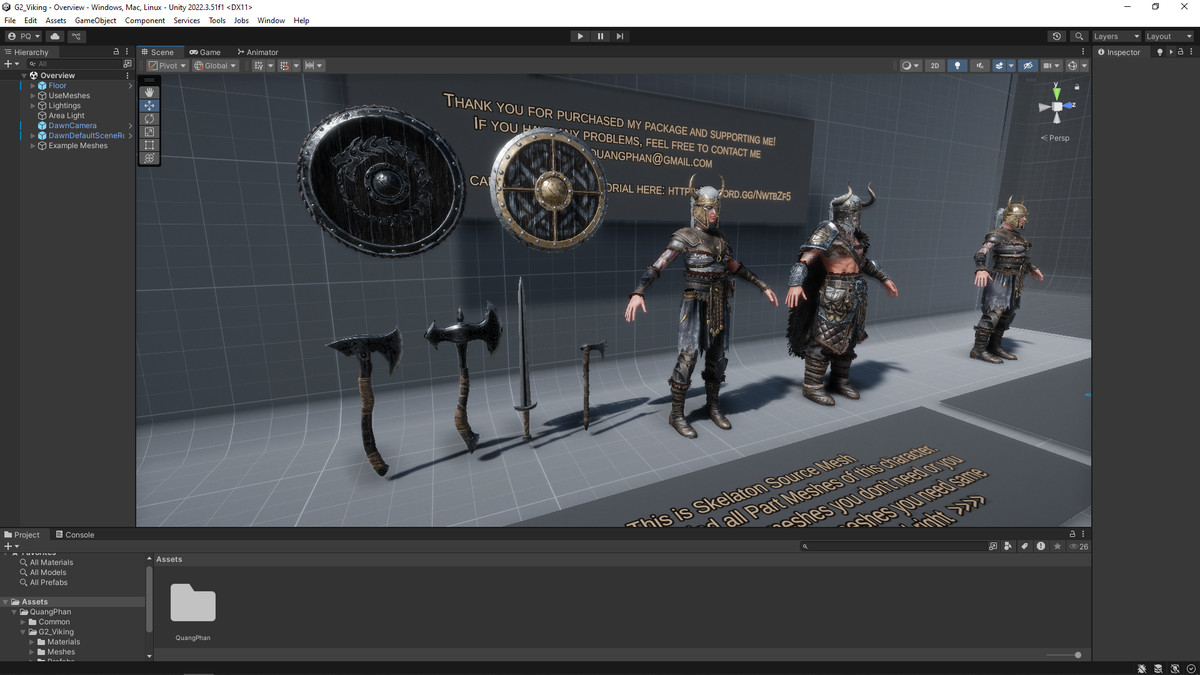Switch to the Console tab

pos(75,535)
